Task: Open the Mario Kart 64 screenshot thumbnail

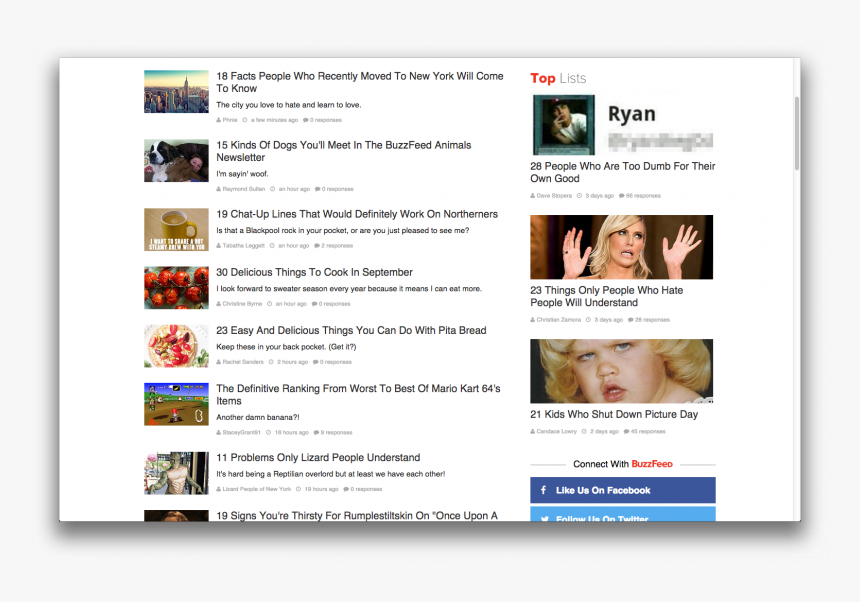Action: (x=176, y=404)
